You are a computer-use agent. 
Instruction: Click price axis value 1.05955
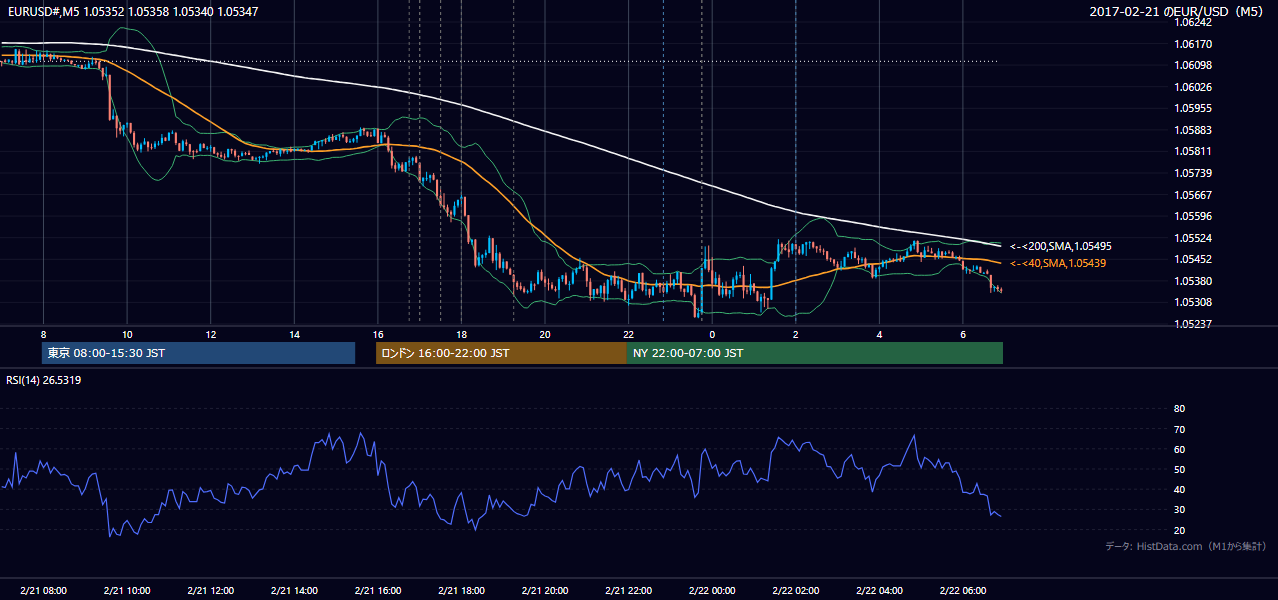pos(1192,108)
